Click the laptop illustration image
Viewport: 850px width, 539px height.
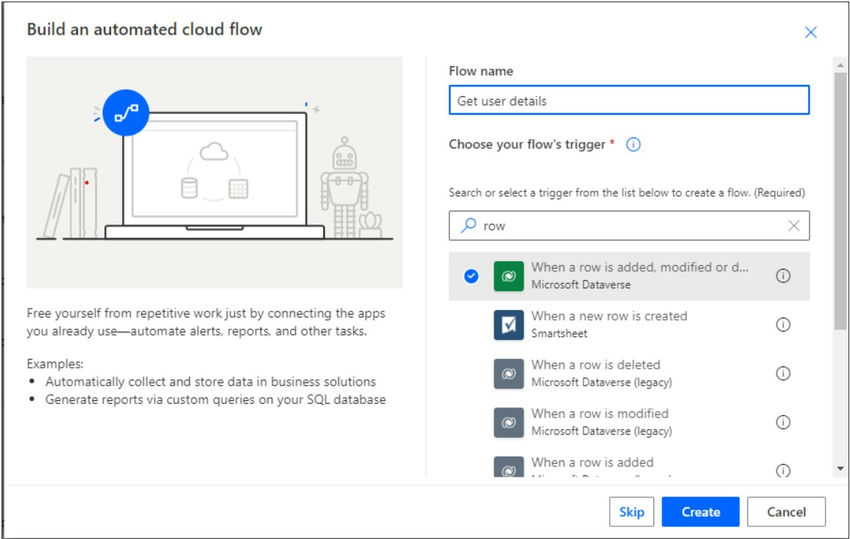[215, 172]
